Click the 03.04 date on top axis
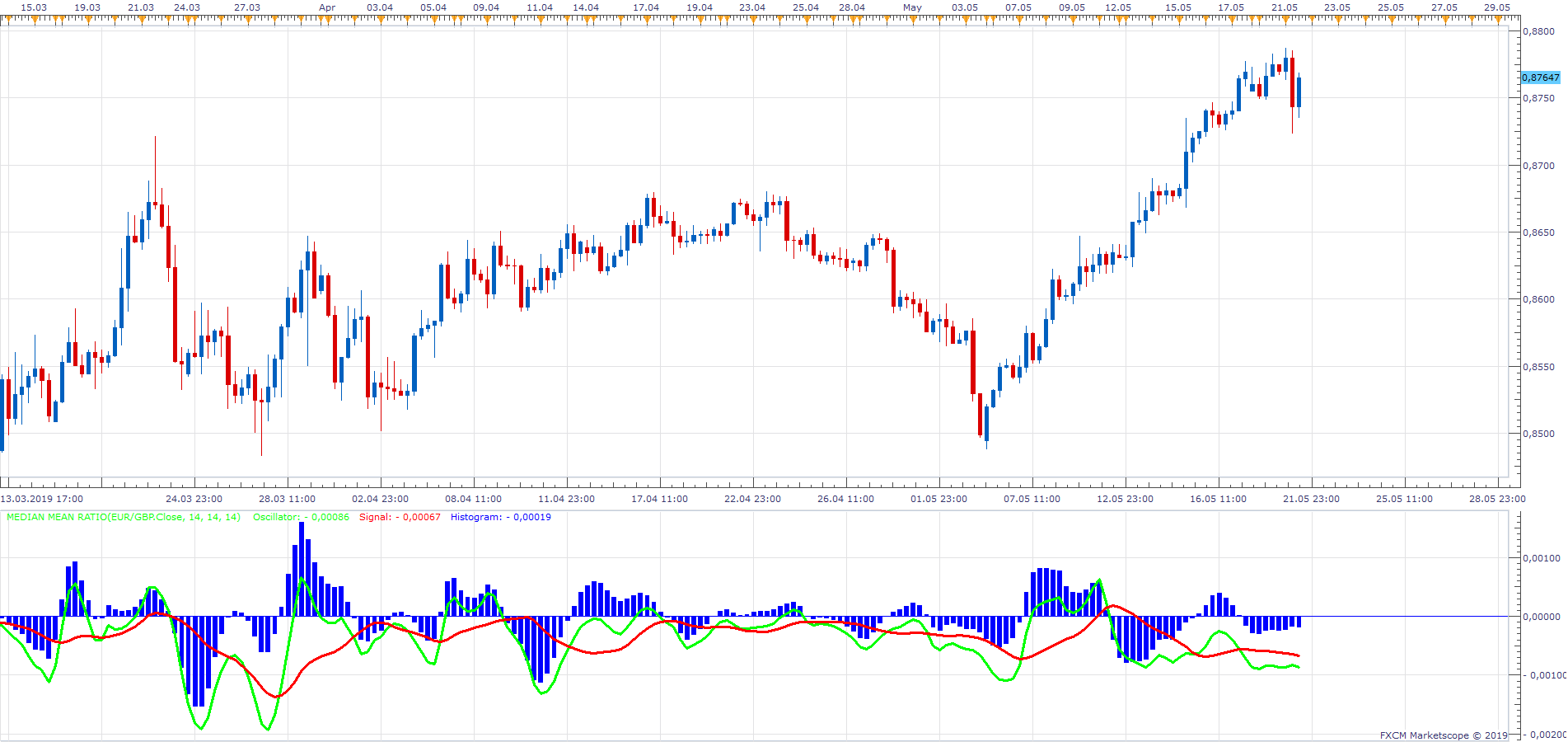Image resolution: width=1568 pixels, height=742 pixels. tap(380, 7)
